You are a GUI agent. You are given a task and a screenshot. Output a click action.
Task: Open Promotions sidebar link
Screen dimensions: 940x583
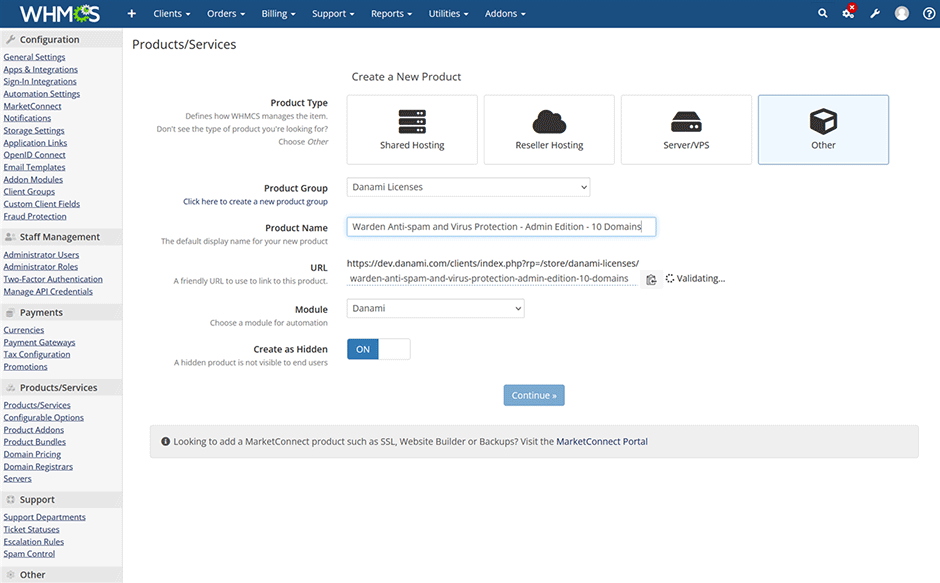click(25, 366)
